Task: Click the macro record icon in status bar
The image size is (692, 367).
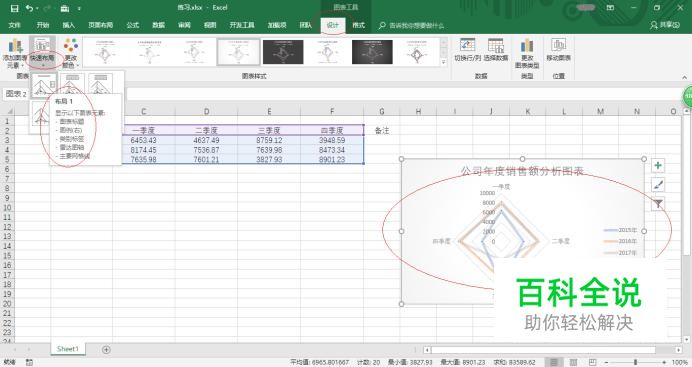Action: (x=29, y=362)
